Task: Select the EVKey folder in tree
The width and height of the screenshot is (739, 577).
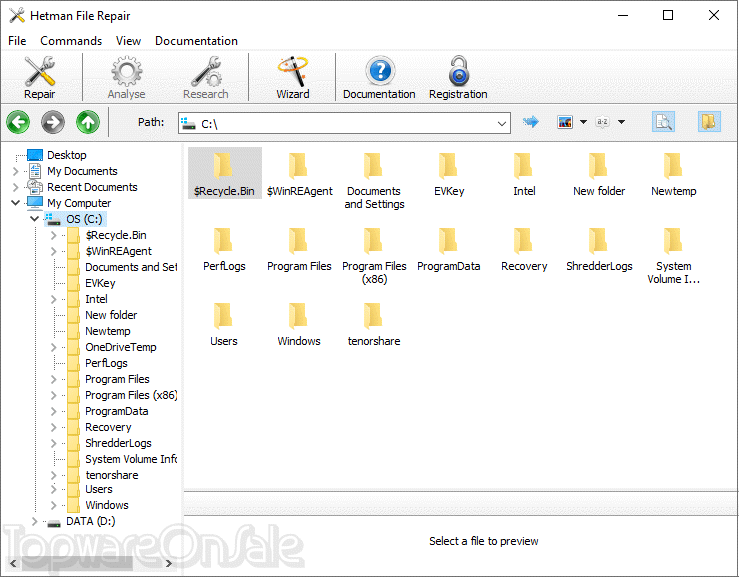Action: 100,283
